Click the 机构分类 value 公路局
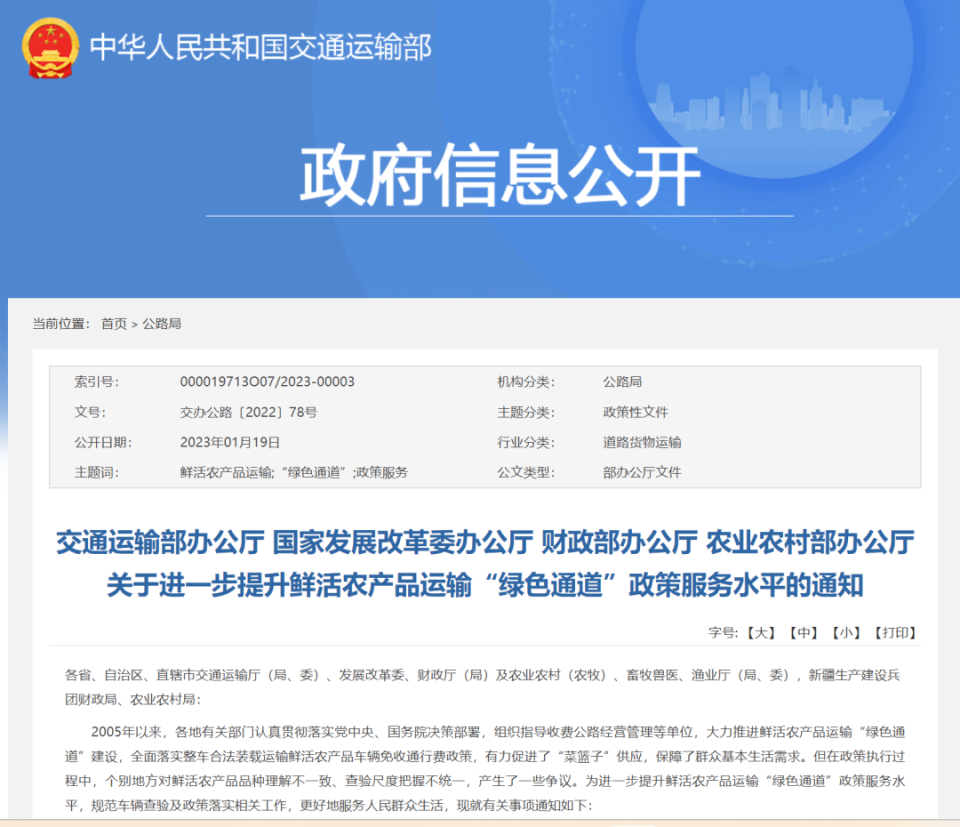The height and width of the screenshot is (827, 960). coord(623,381)
